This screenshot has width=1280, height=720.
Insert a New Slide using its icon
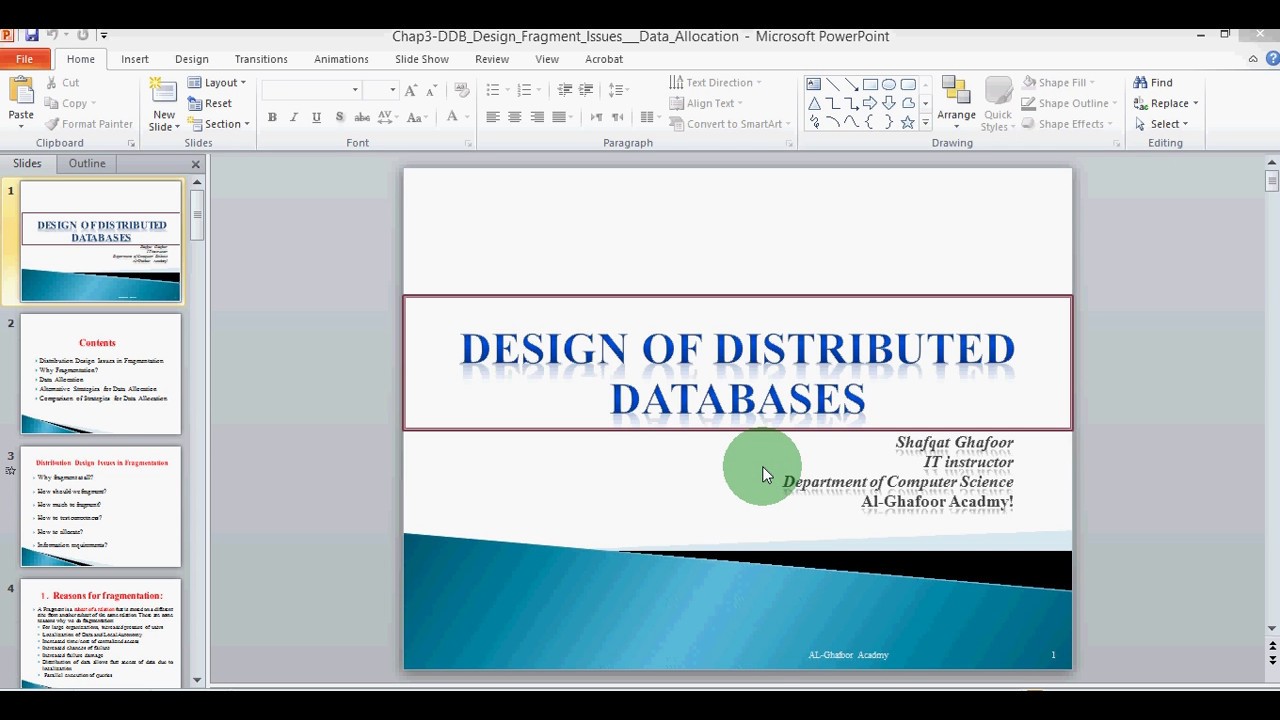163,91
